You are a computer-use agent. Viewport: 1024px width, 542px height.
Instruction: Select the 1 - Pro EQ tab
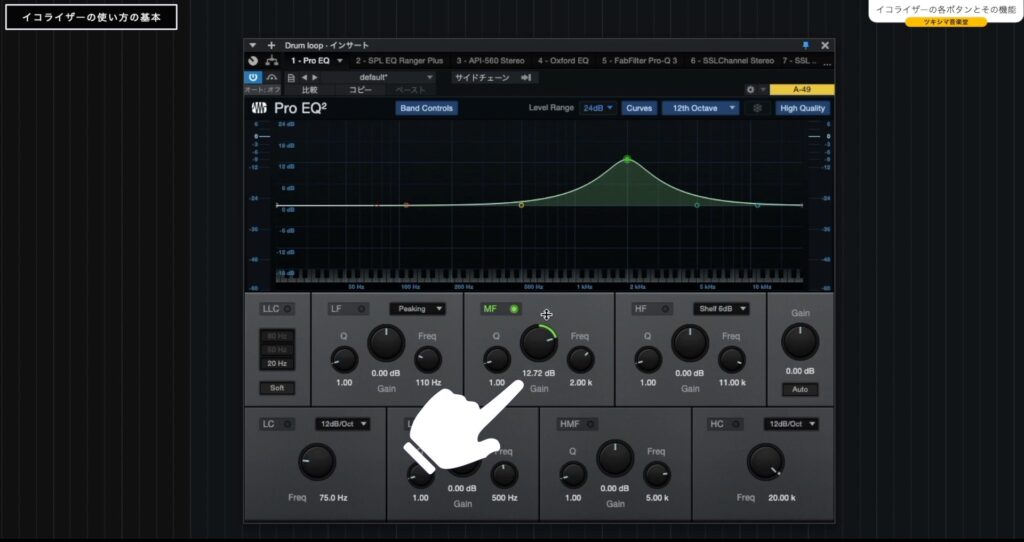point(310,61)
